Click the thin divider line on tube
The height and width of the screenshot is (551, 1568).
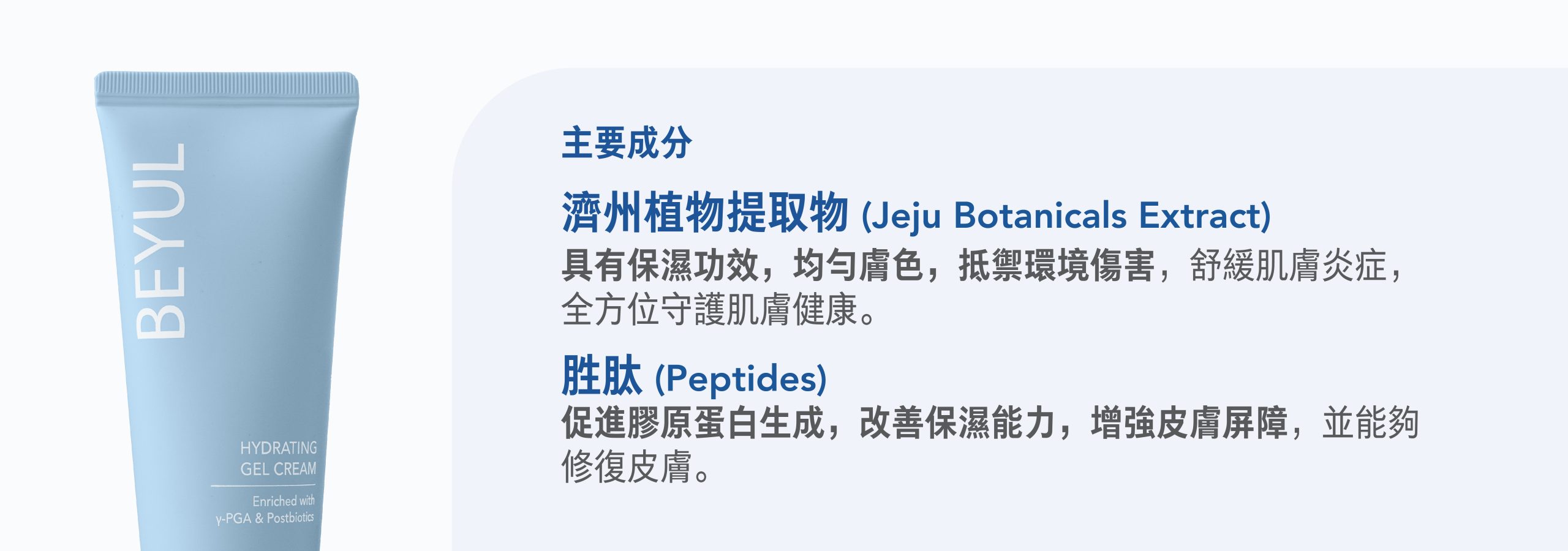(263, 485)
